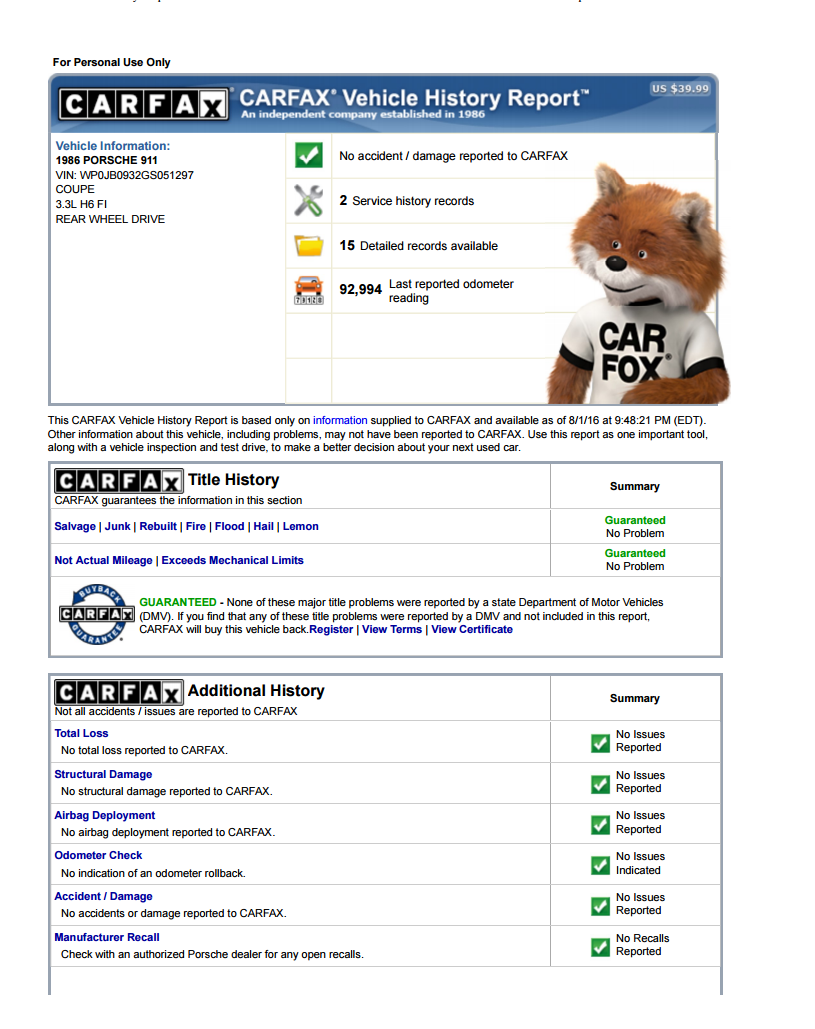The height and width of the screenshot is (1029, 815).
Task: Click the Car Fox mascot image
Action: coord(640,285)
